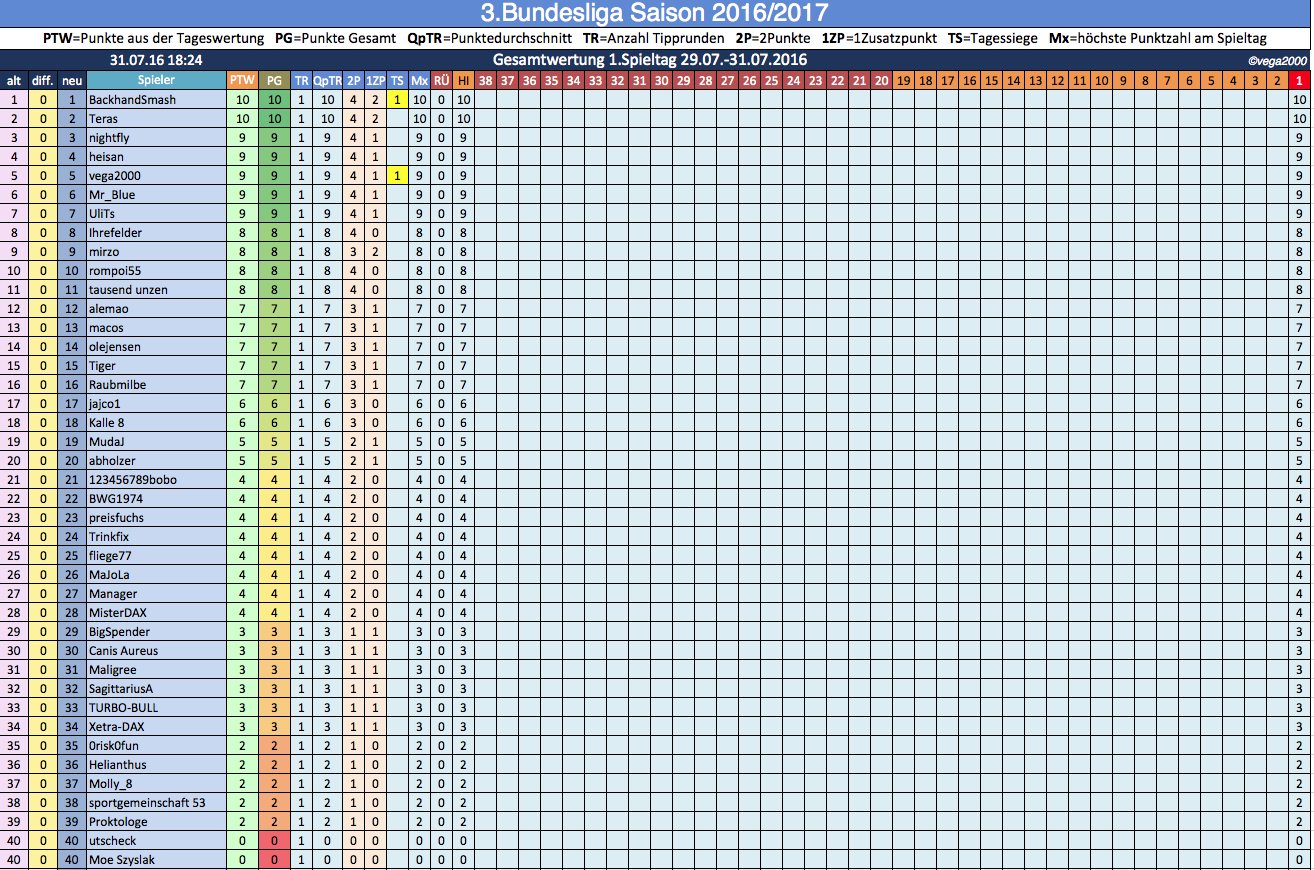
Task: Select matchday '19' column header
Action: (x=903, y=80)
